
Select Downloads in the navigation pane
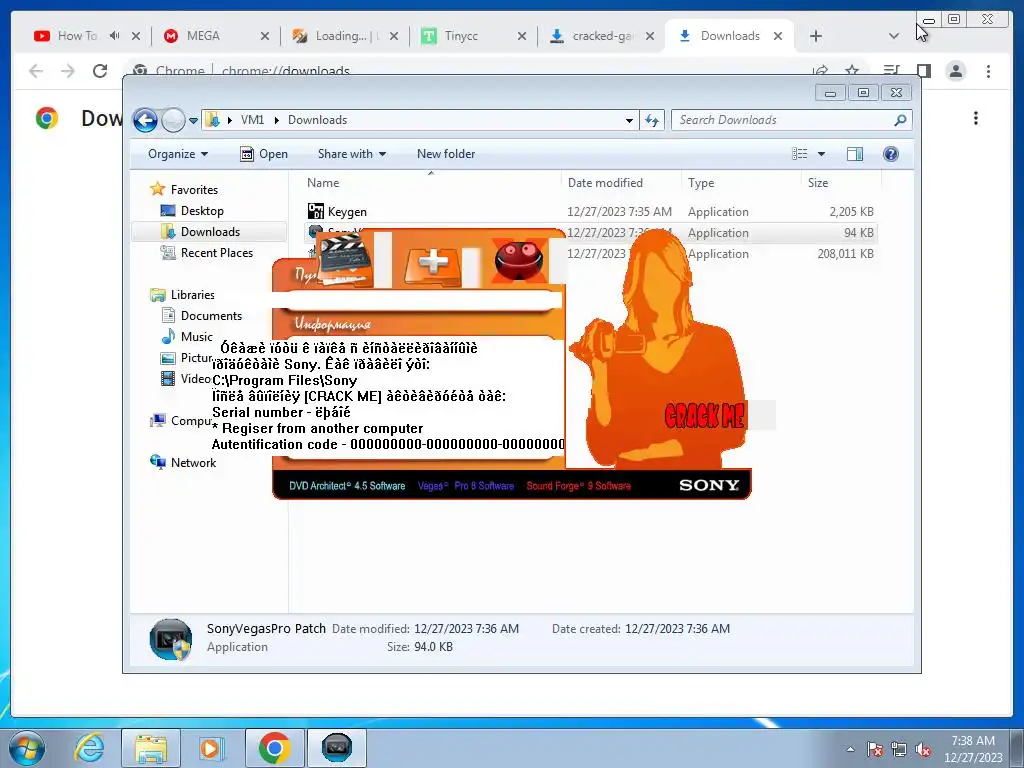pos(210,232)
